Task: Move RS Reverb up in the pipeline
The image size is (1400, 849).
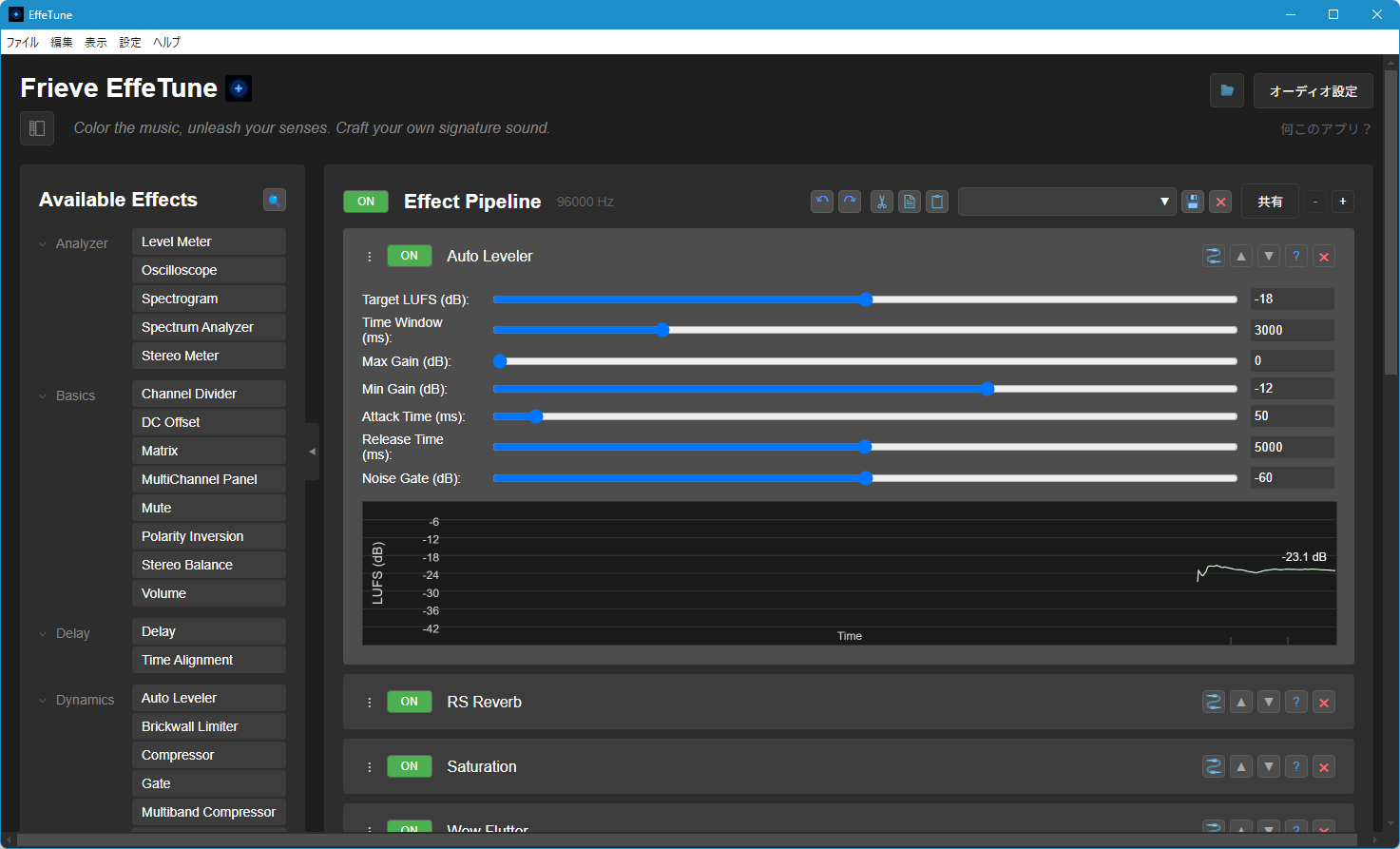Action: (x=1241, y=702)
